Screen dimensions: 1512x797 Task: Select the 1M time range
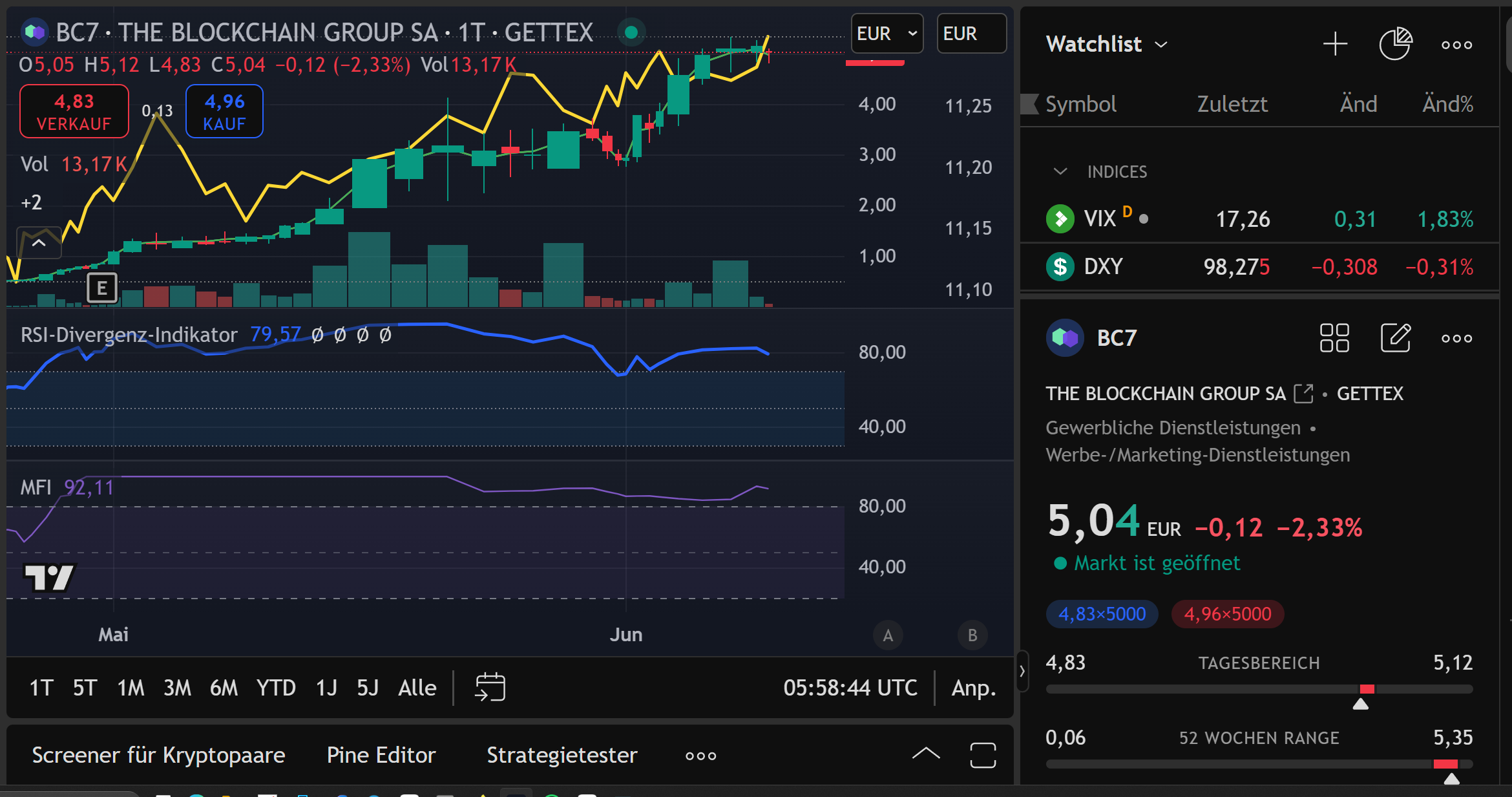[x=131, y=688]
